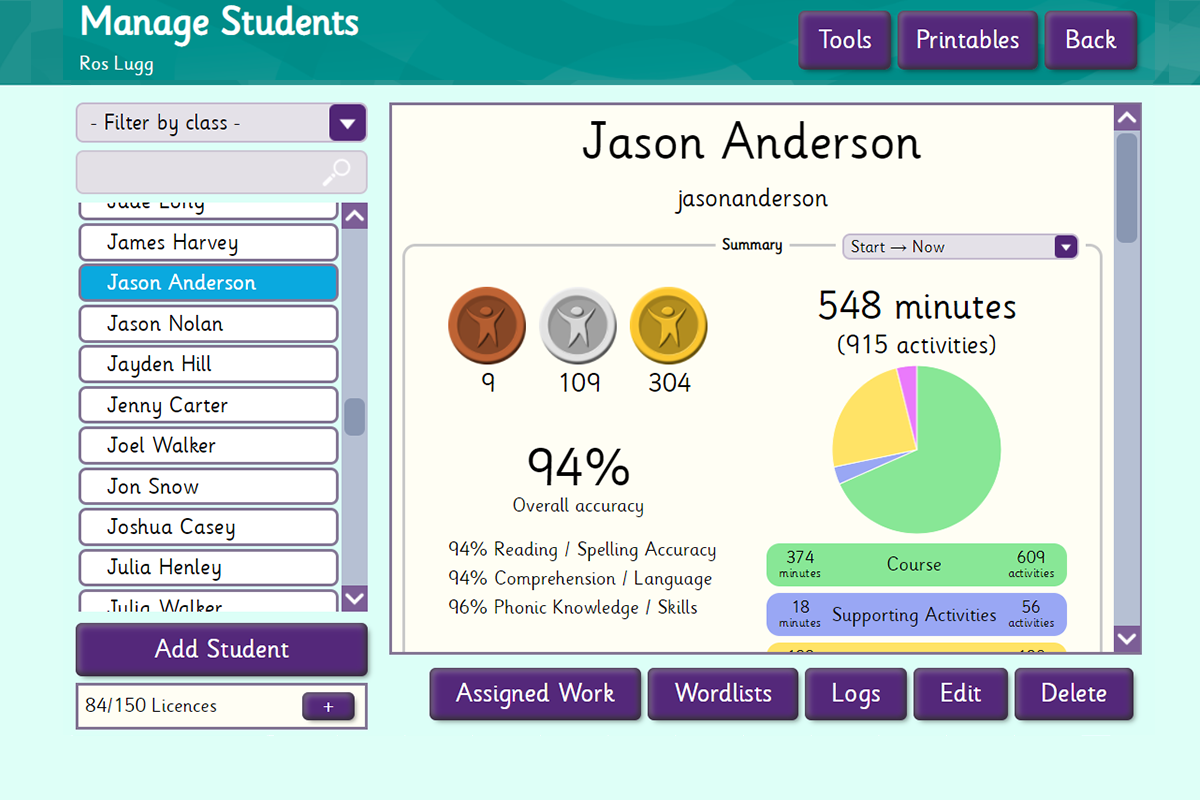
Task: Open the Tools menu
Action: click(844, 41)
